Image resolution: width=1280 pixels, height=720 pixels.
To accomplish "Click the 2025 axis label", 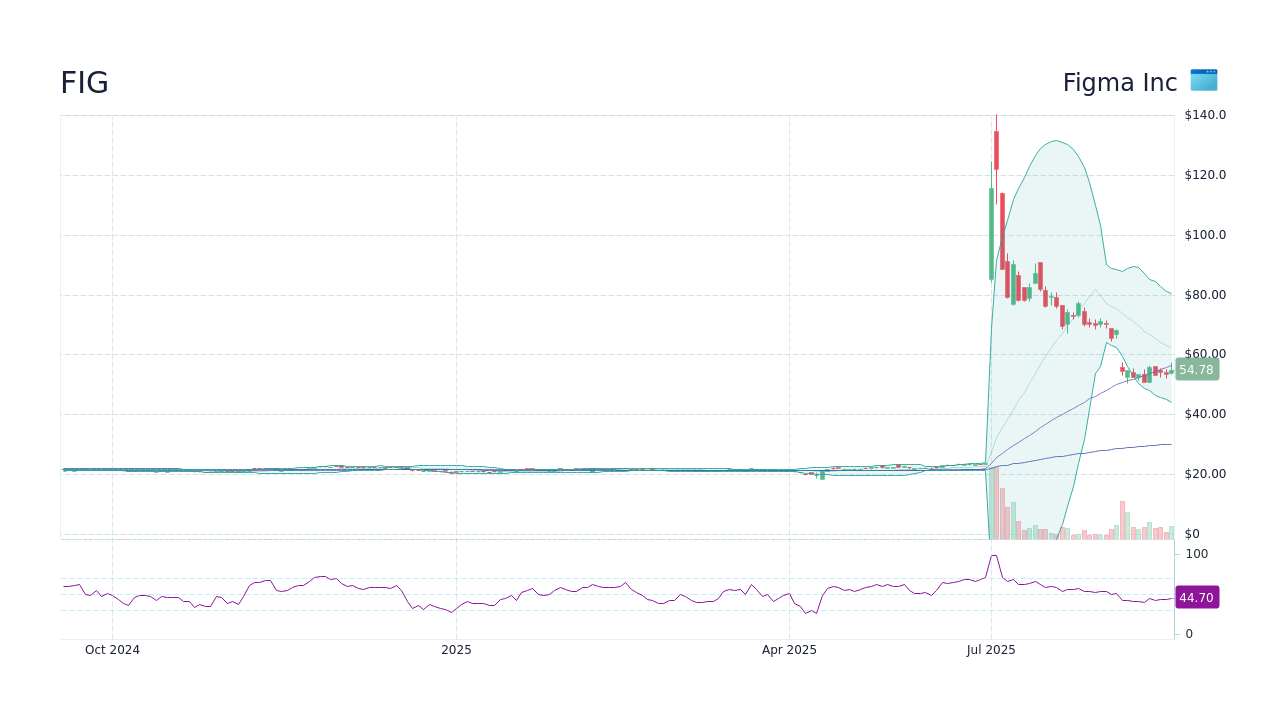I will (457, 649).
